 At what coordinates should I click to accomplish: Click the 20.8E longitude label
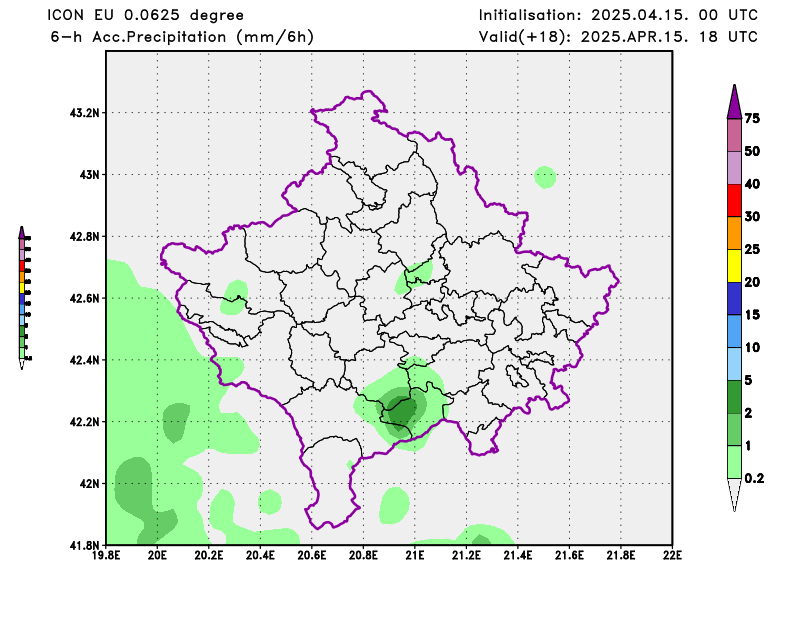[363, 555]
